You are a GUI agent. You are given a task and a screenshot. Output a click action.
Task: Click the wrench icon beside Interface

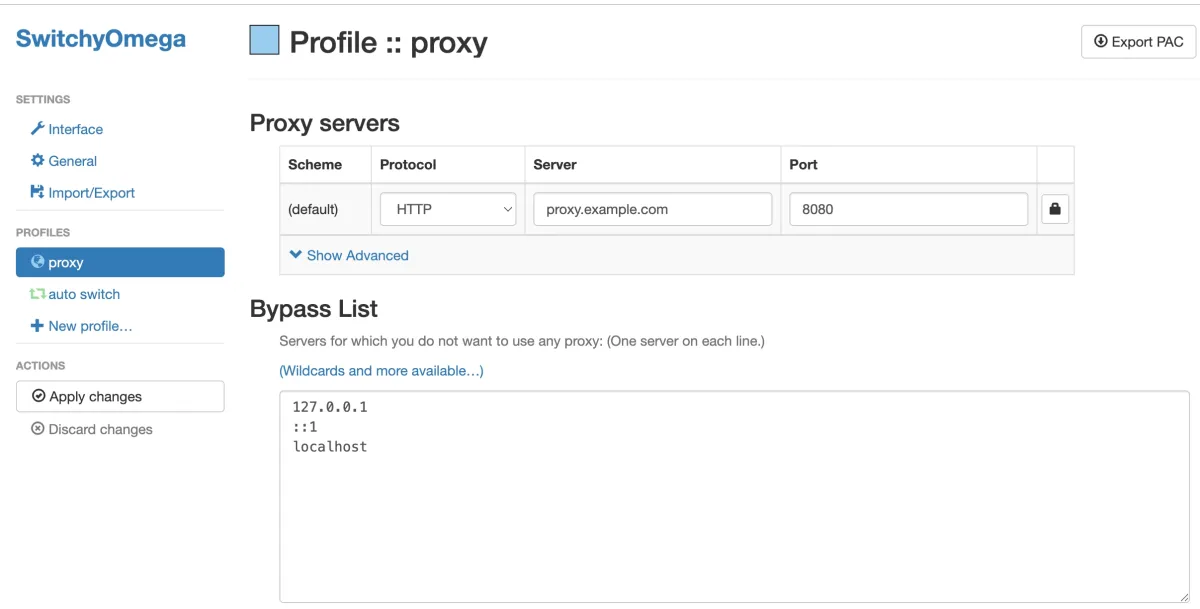(x=38, y=129)
